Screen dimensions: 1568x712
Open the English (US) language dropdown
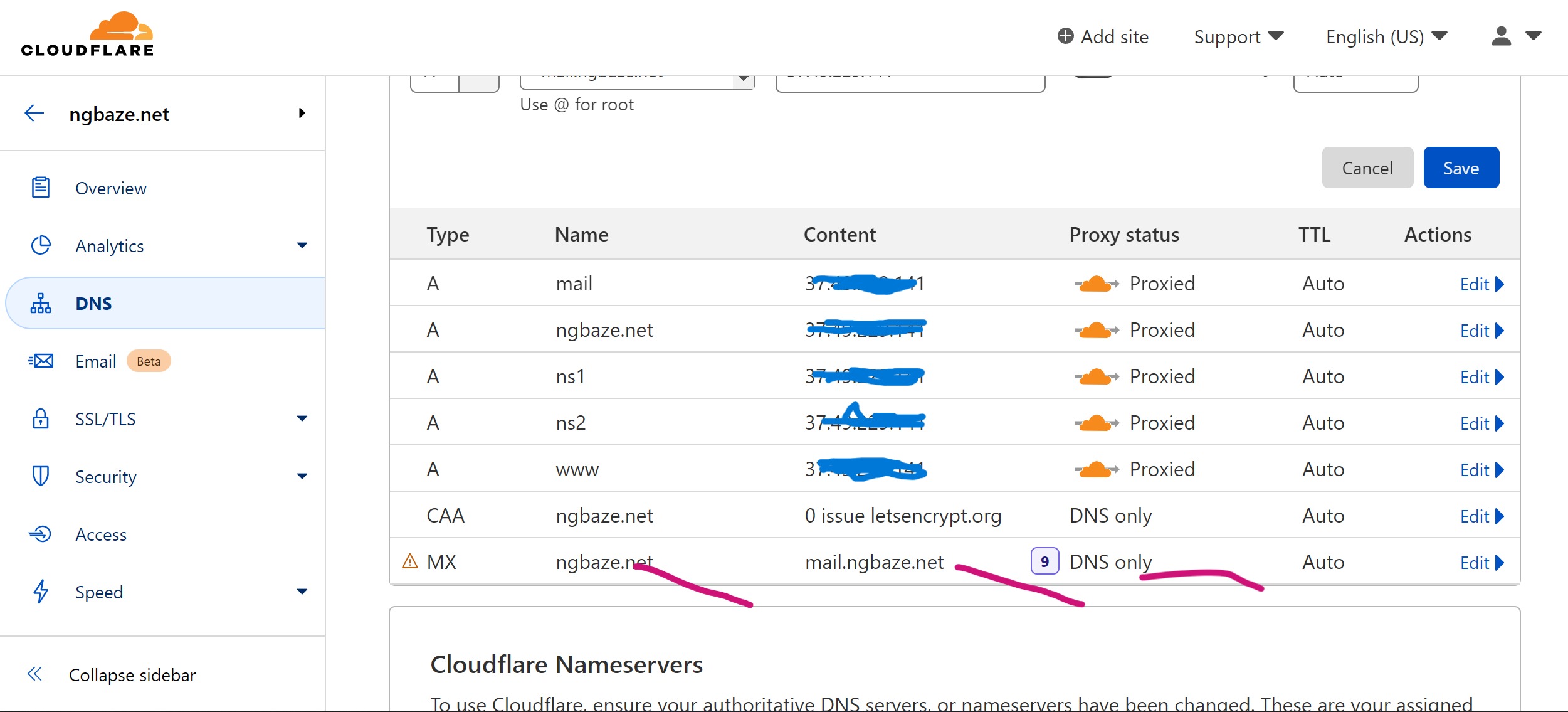click(1386, 37)
